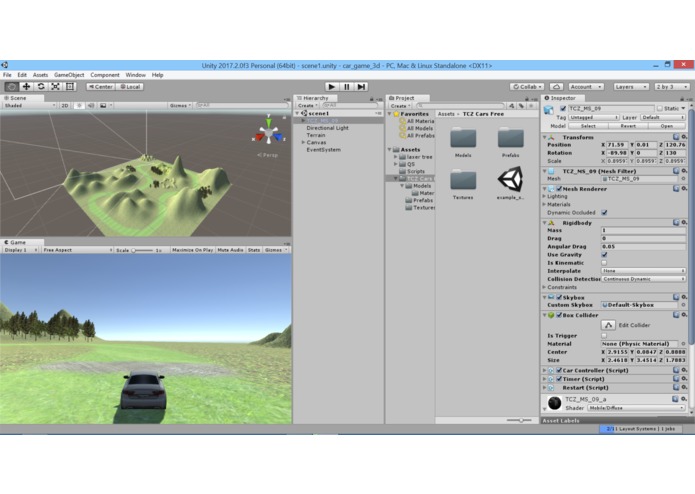Click the Custom Skybox object picker circle
695x494 pixels.
point(683,305)
